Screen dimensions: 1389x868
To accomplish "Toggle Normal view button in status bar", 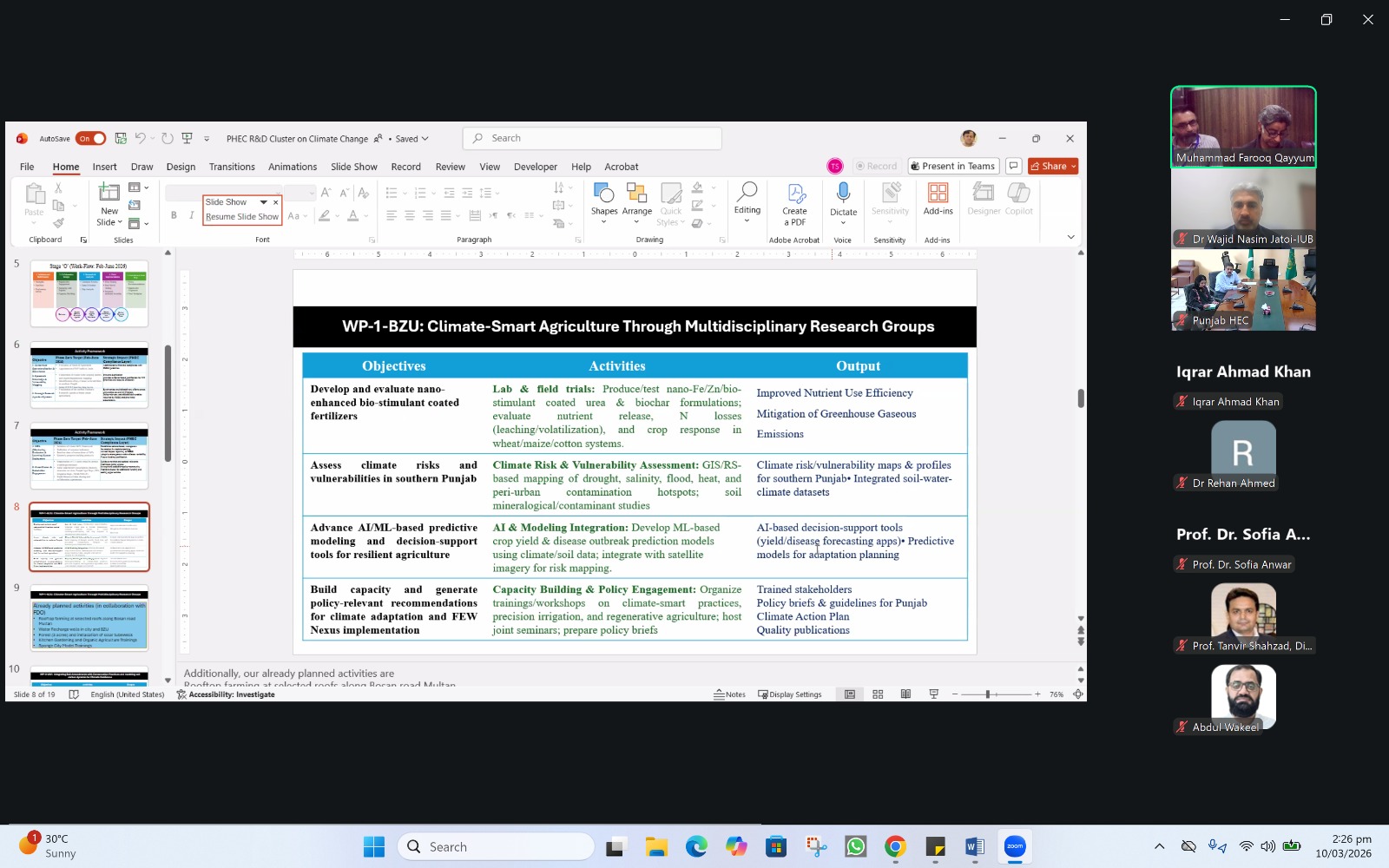I will (850, 694).
